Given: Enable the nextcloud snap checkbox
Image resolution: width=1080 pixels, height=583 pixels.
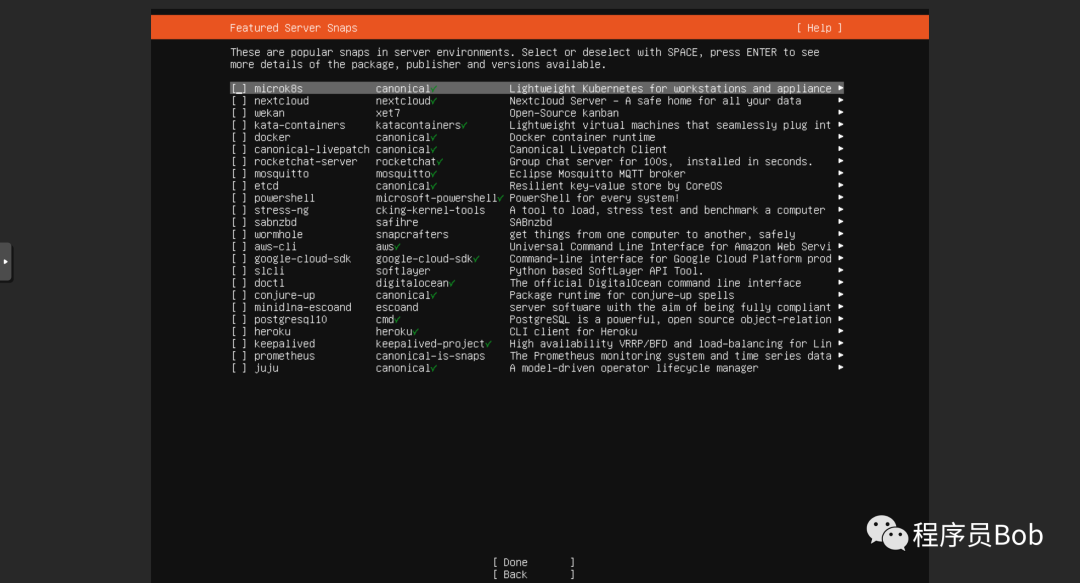Looking at the screenshot, I should [239, 101].
